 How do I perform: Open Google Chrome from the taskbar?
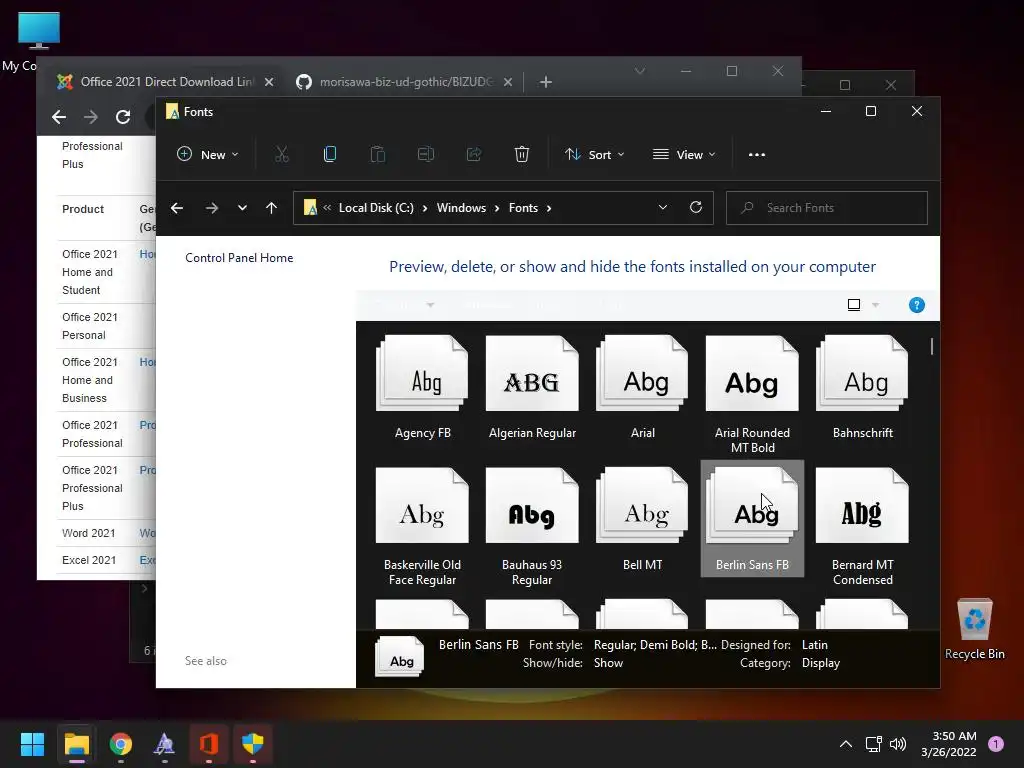click(121, 744)
